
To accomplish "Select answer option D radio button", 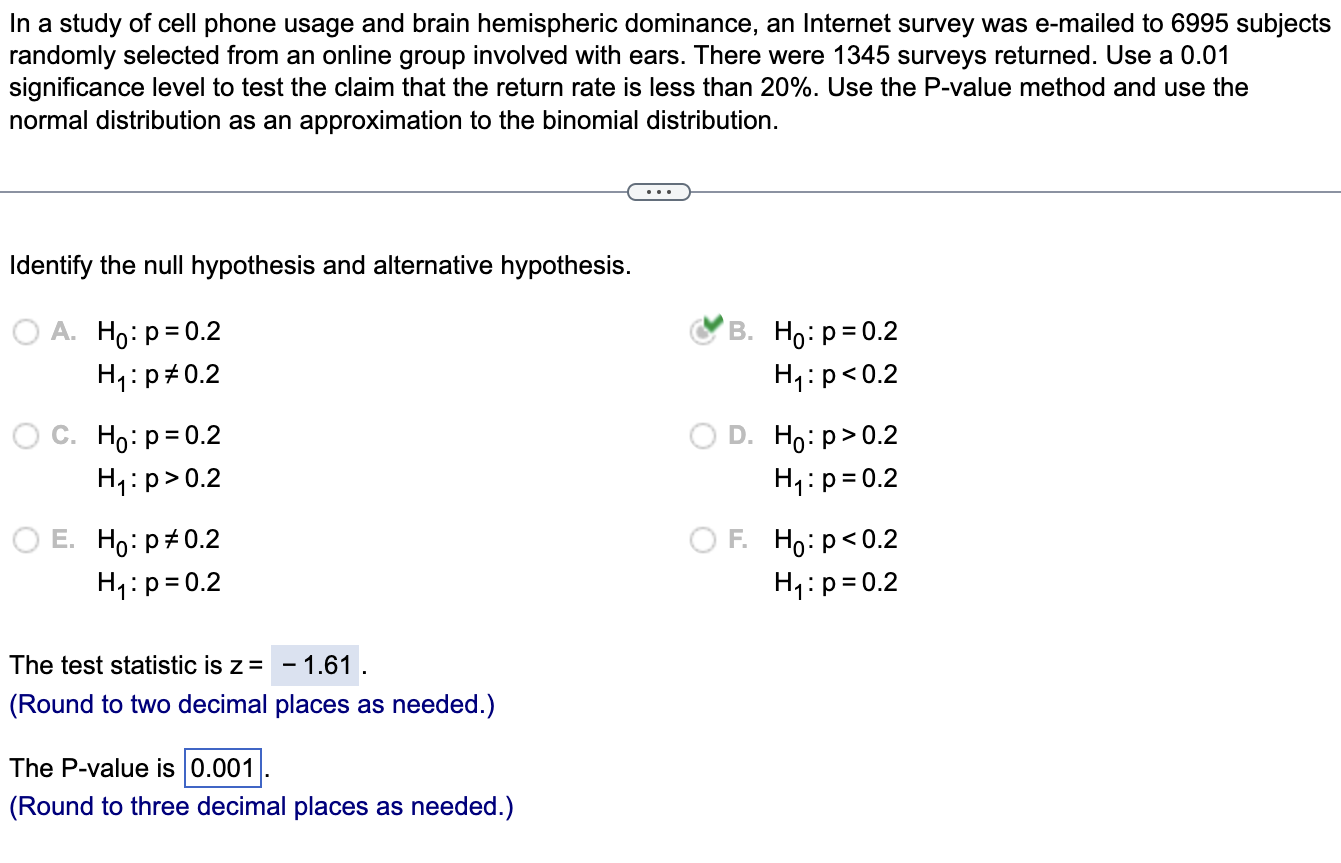I will (702, 435).
